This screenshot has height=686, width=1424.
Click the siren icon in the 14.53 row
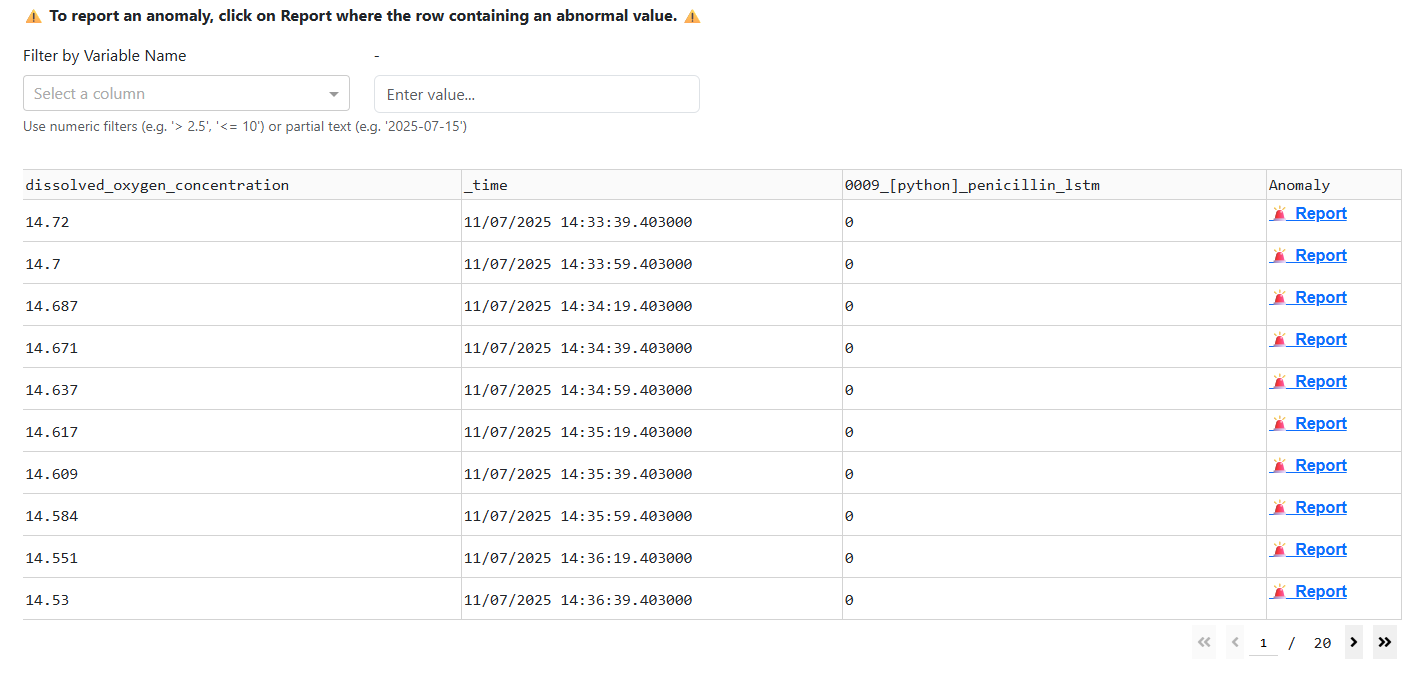[1279, 591]
